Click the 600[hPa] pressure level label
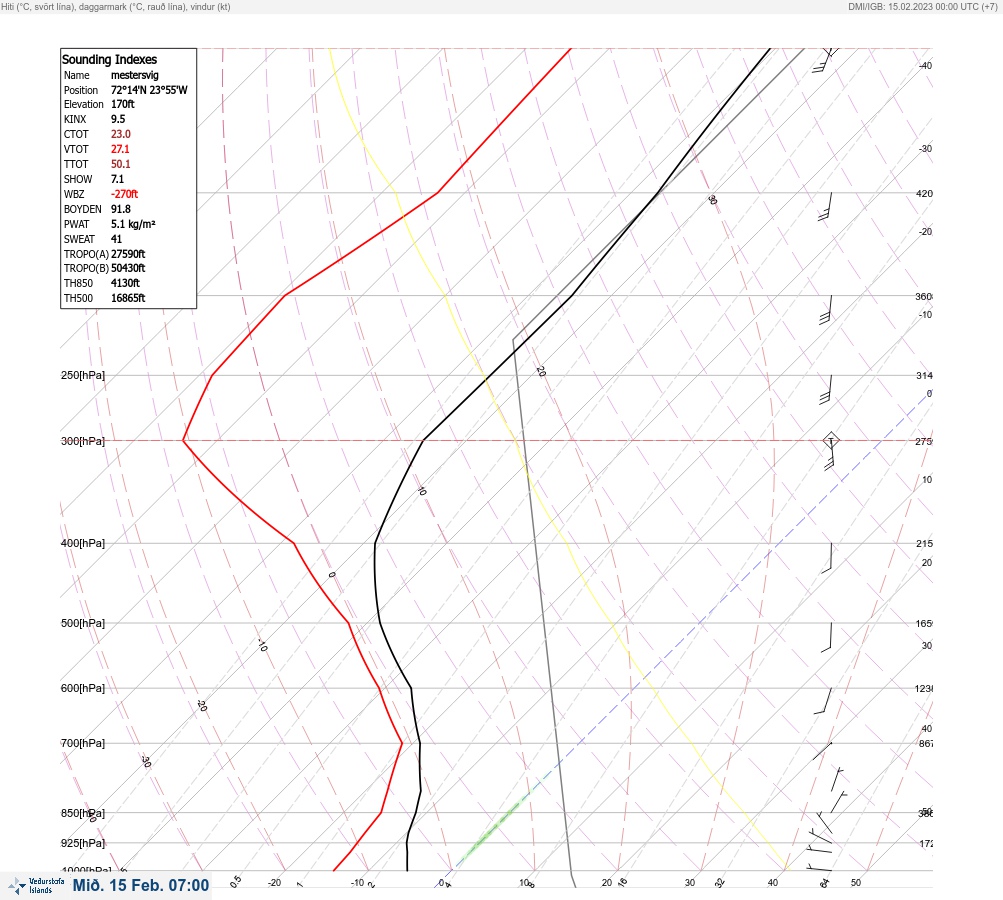 point(83,688)
